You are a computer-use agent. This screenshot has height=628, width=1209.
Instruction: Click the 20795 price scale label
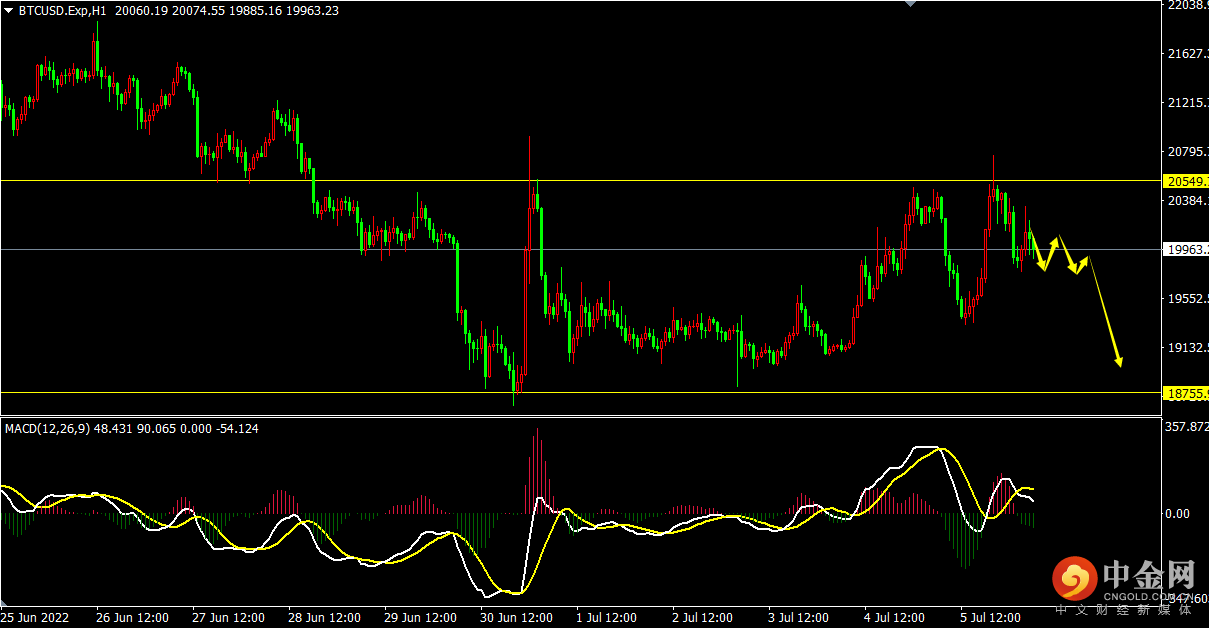(x=1187, y=152)
